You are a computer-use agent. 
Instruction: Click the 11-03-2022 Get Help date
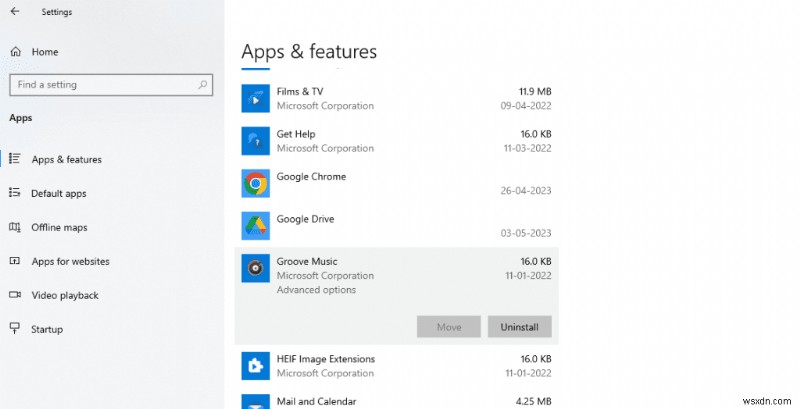pyautogui.click(x=528, y=148)
